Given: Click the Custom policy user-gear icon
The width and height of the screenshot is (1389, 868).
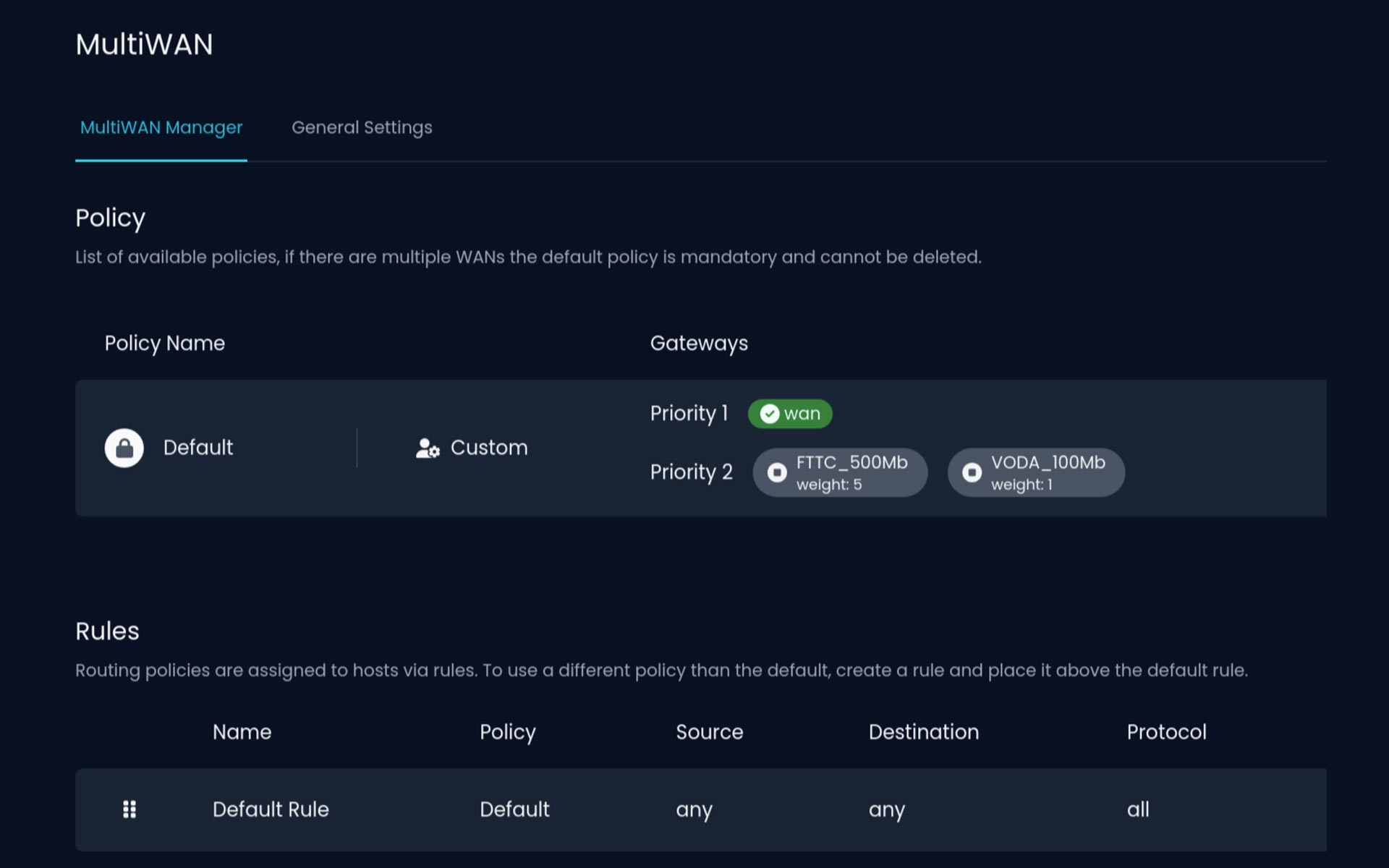Looking at the screenshot, I should (x=428, y=448).
